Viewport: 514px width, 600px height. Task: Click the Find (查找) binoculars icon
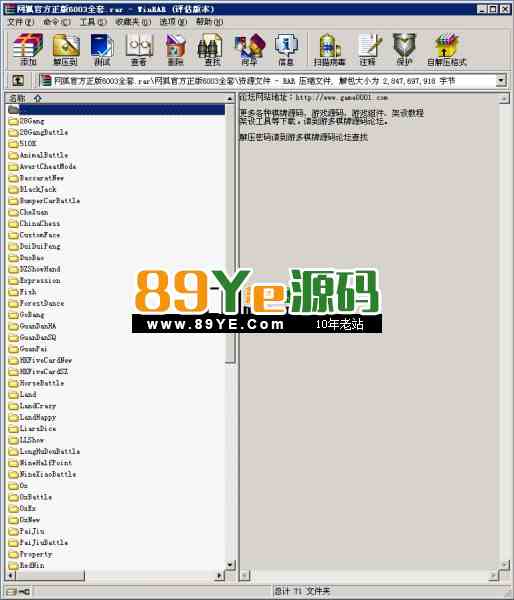point(212,49)
